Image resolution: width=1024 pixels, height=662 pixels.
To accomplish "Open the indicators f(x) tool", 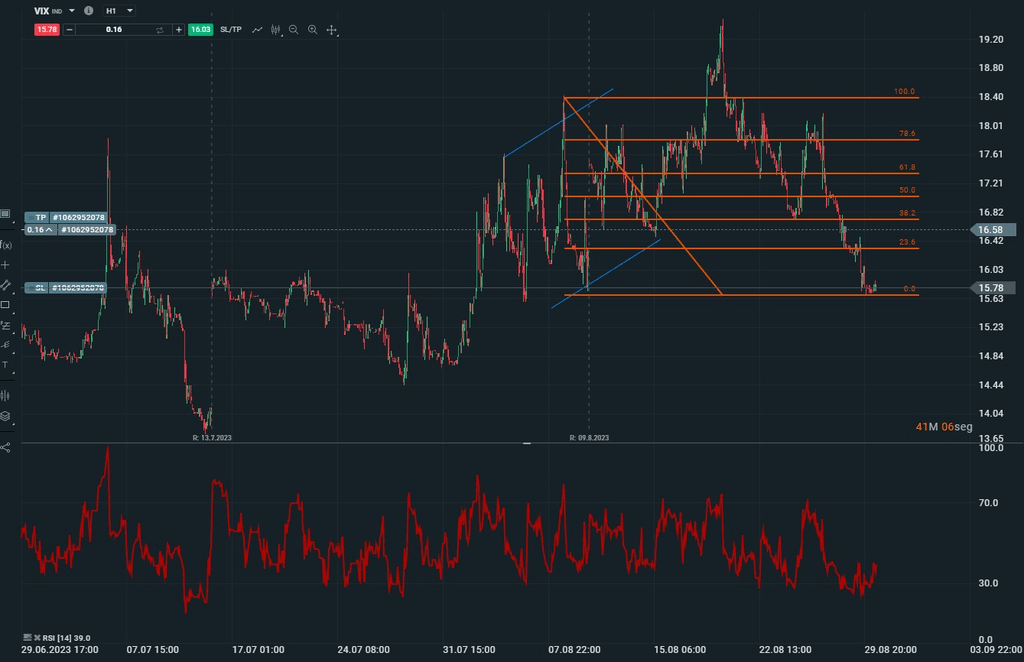I will (x=6, y=245).
